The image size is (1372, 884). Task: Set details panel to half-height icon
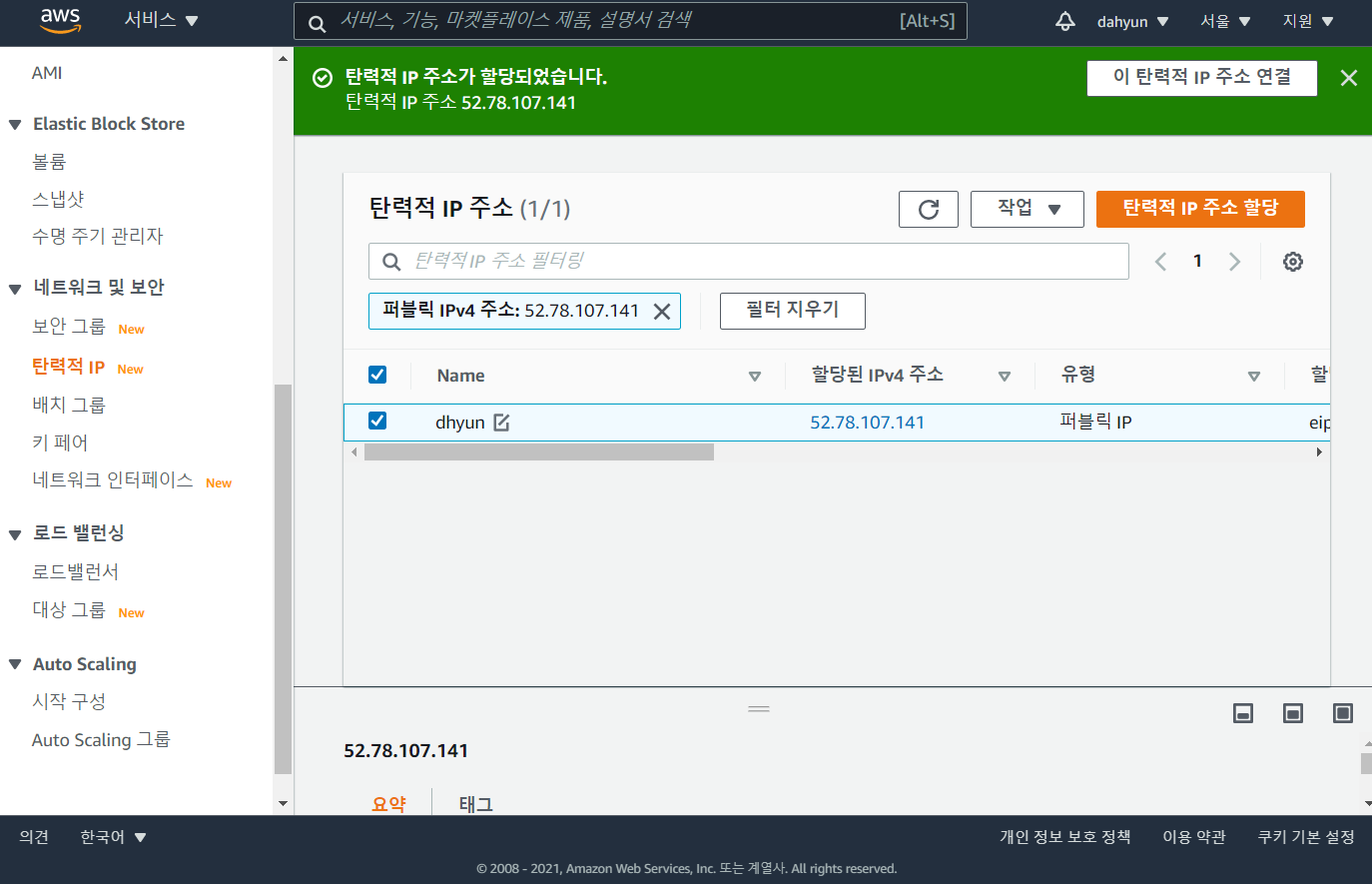pyautogui.click(x=1293, y=713)
